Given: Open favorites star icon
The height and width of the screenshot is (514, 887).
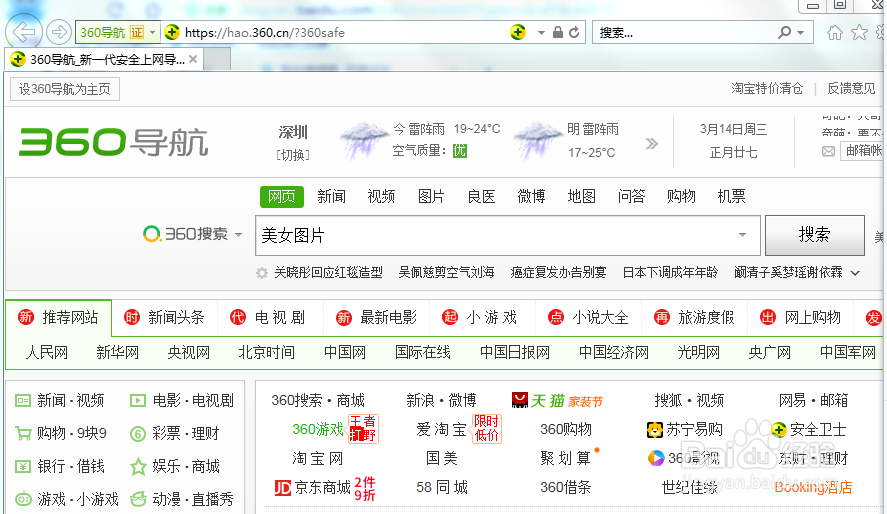Looking at the screenshot, I should pyautogui.click(x=859, y=33).
